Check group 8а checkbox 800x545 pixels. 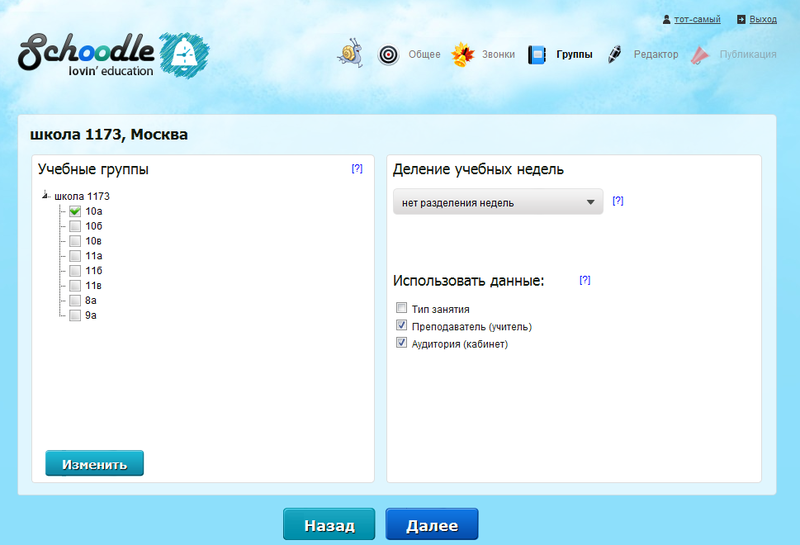coord(75,300)
